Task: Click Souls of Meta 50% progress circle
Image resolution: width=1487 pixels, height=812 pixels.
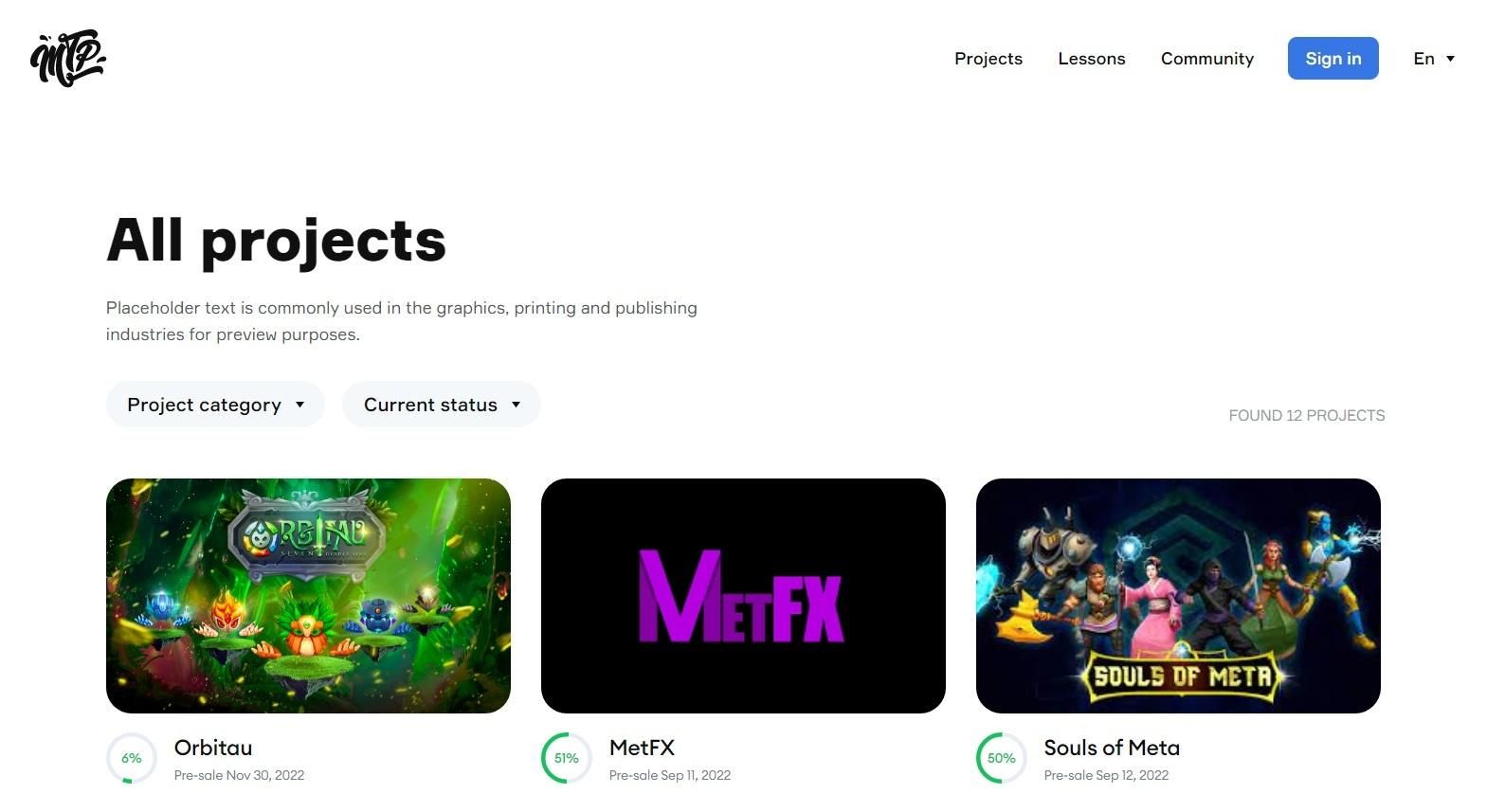Action: click(x=1001, y=758)
